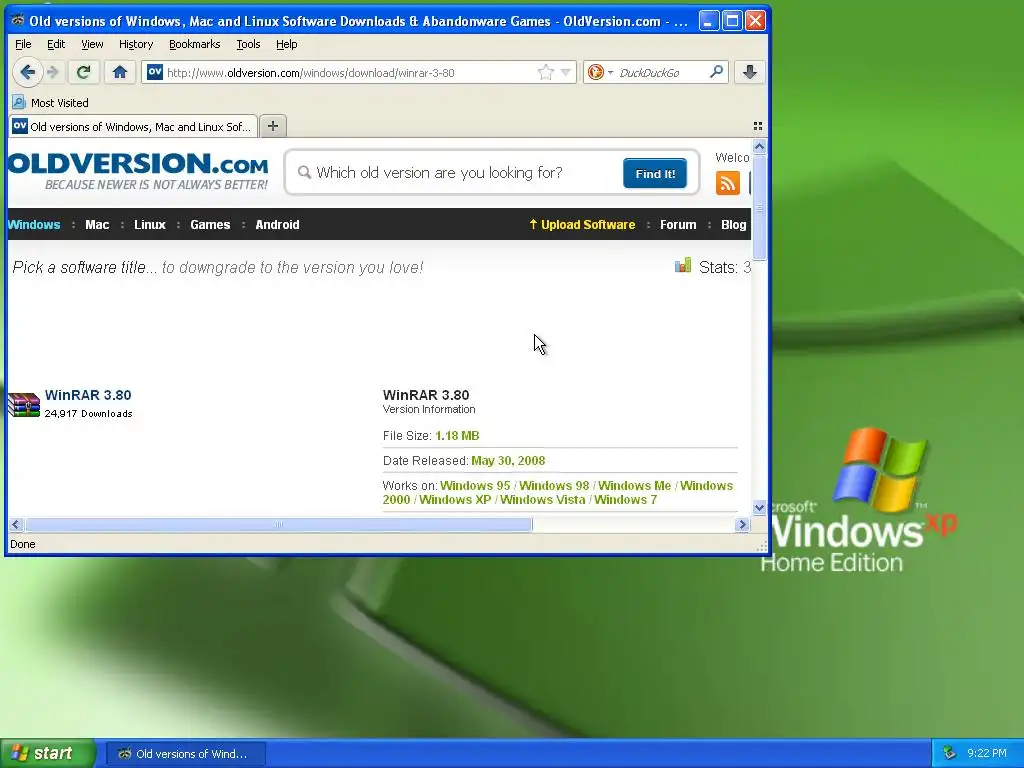The image size is (1024, 768).
Task: Click the Find It! button
Action: click(654, 173)
